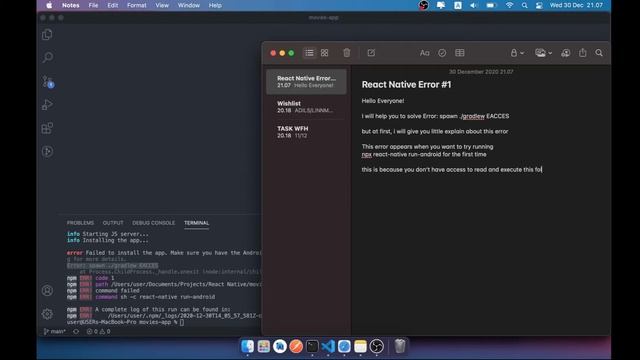Open Launchpad from the Dock

[264, 346]
